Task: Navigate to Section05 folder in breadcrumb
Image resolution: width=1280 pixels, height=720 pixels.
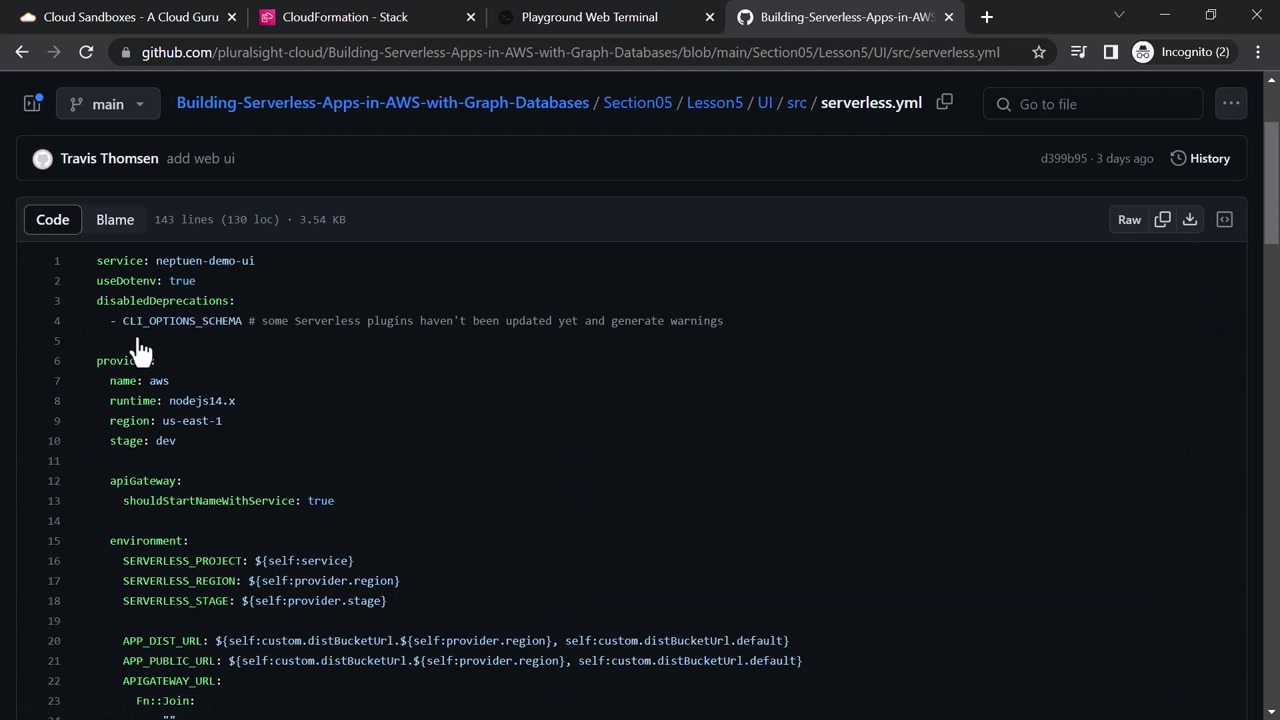Action: coord(637,103)
